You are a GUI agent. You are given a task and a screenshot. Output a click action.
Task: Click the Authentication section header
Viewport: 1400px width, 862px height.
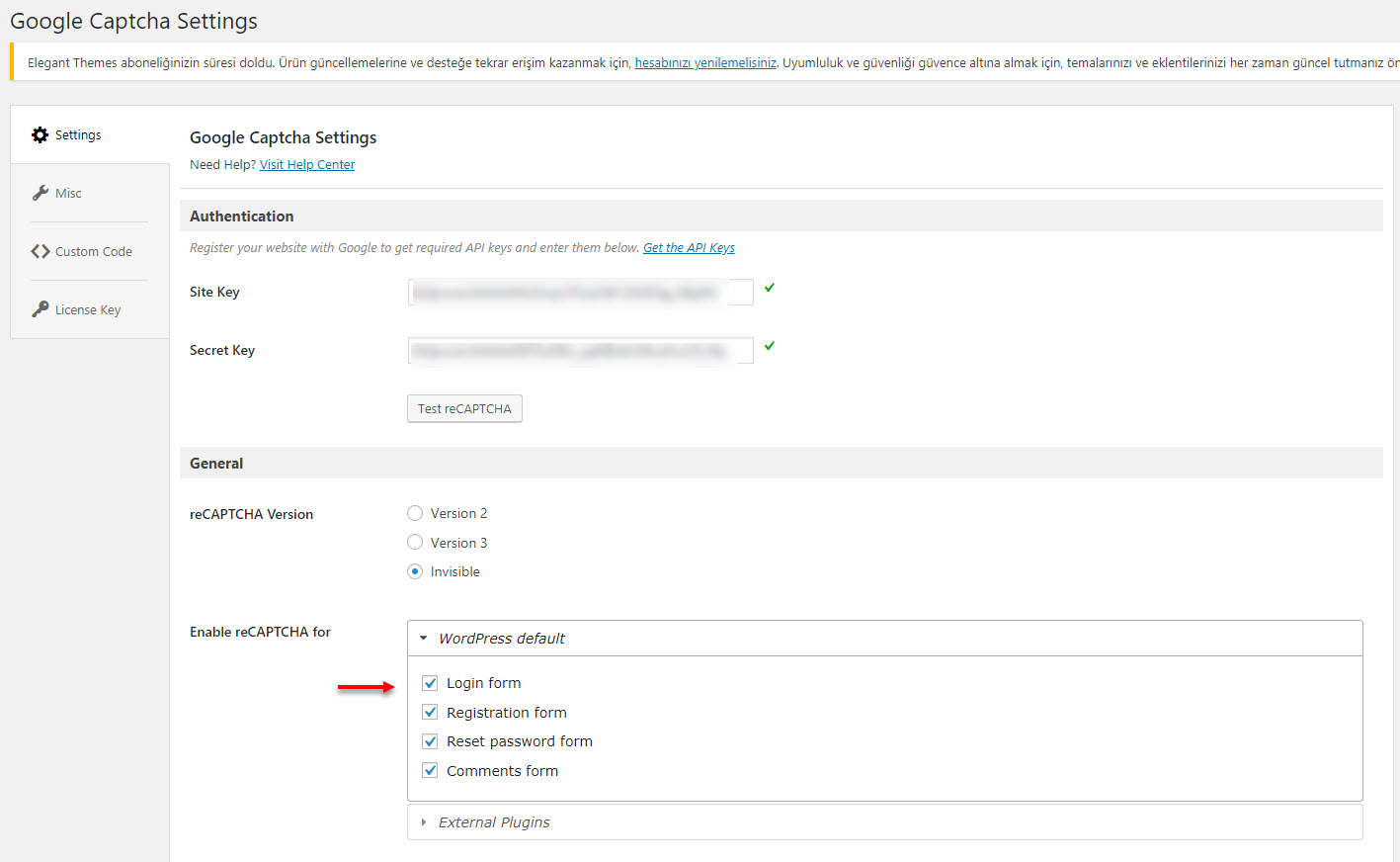[x=781, y=215]
